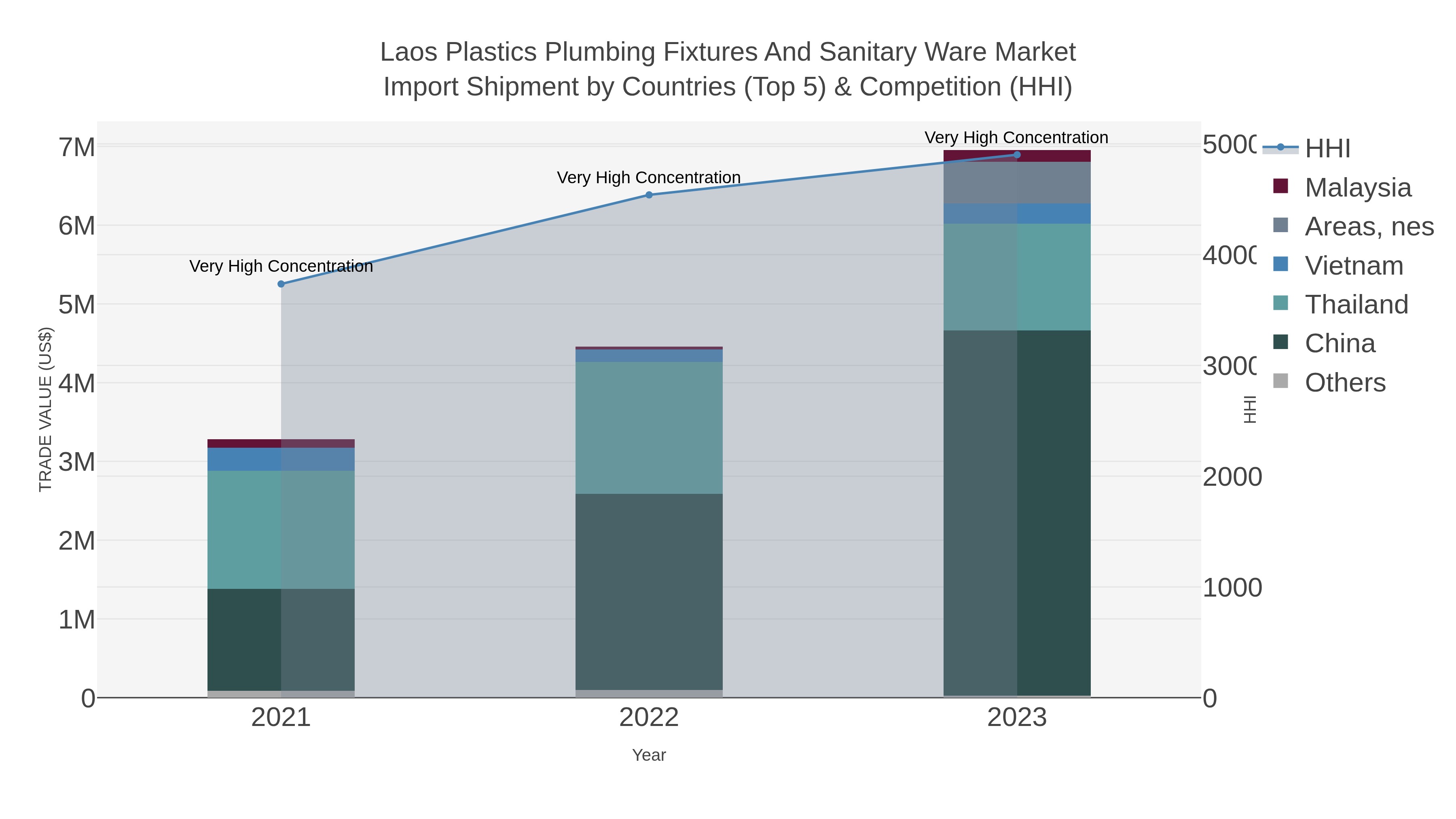The width and height of the screenshot is (1456, 819).
Task: Toggle the HHI line legend entry
Action: click(1306, 148)
